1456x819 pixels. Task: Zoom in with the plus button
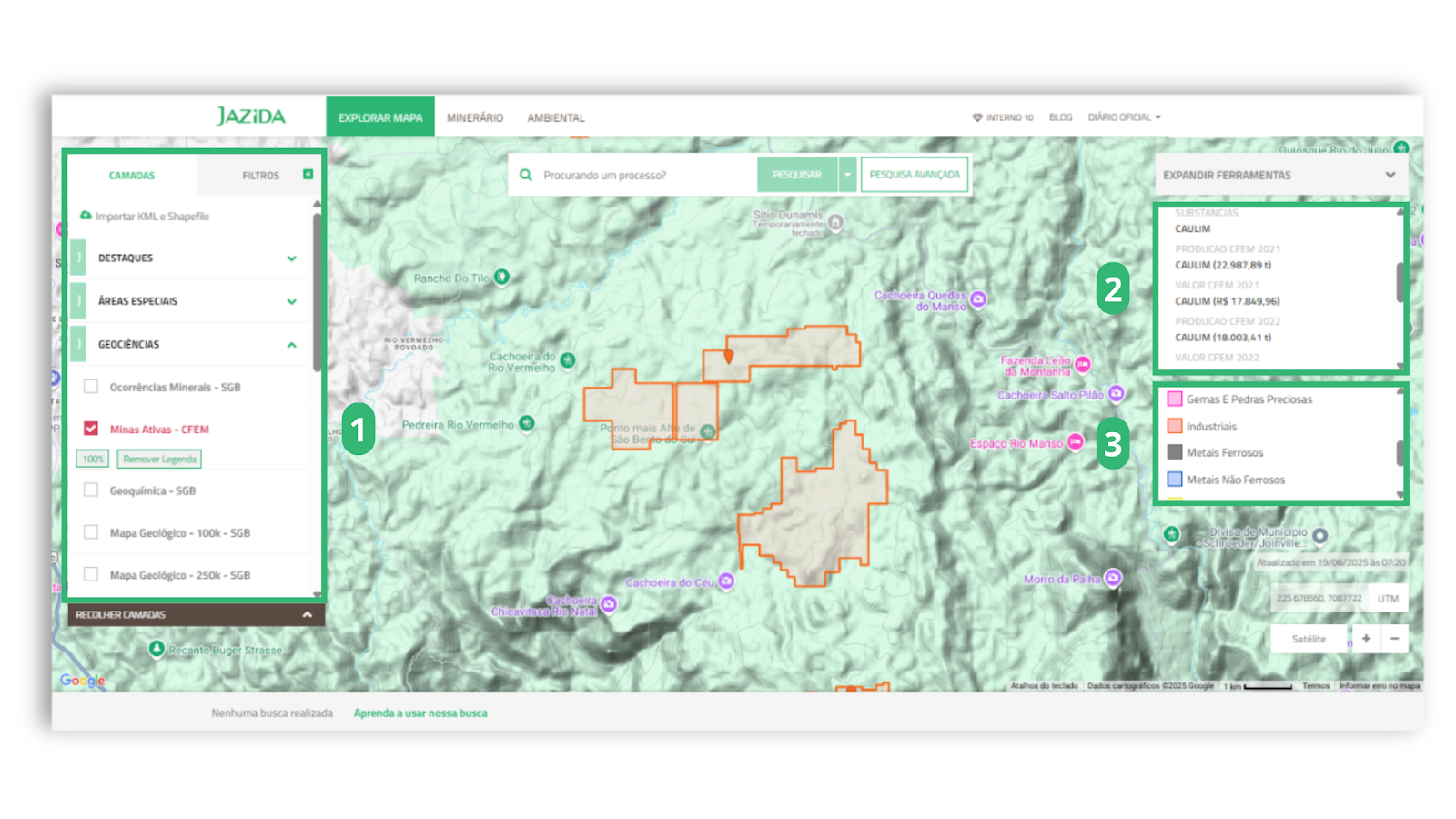click(x=1366, y=639)
